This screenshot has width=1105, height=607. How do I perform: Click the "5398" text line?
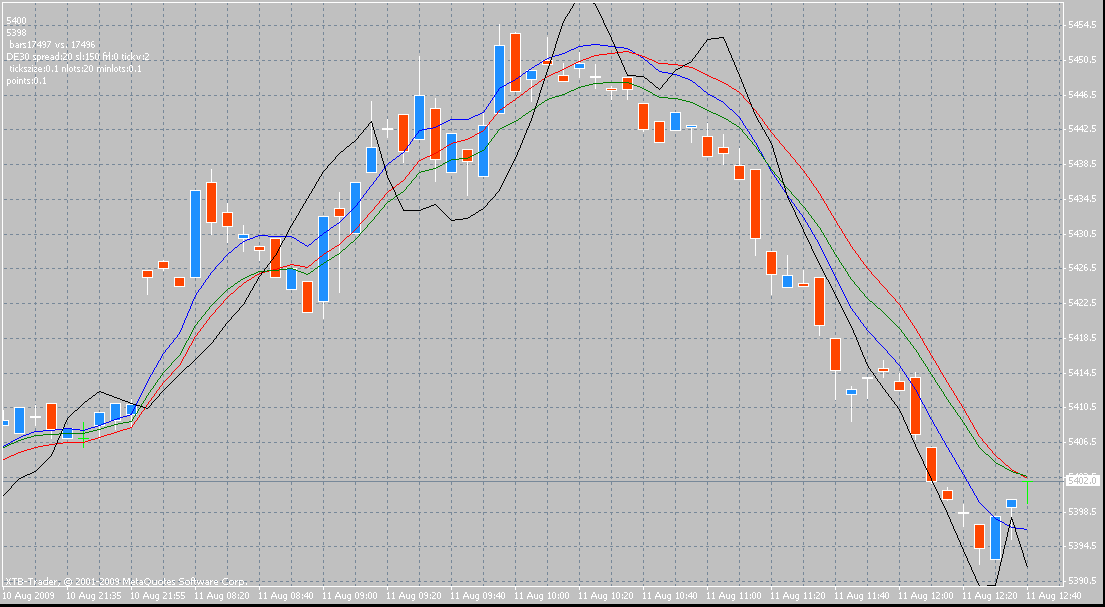(16, 32)
